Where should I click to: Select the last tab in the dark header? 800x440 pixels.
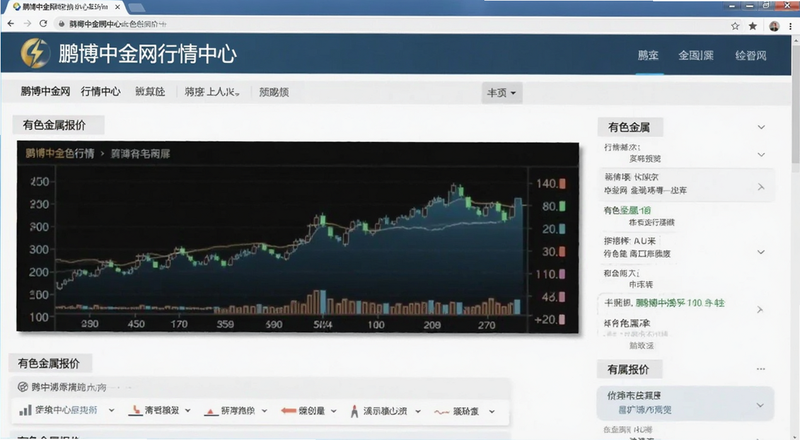pos(751,56)
